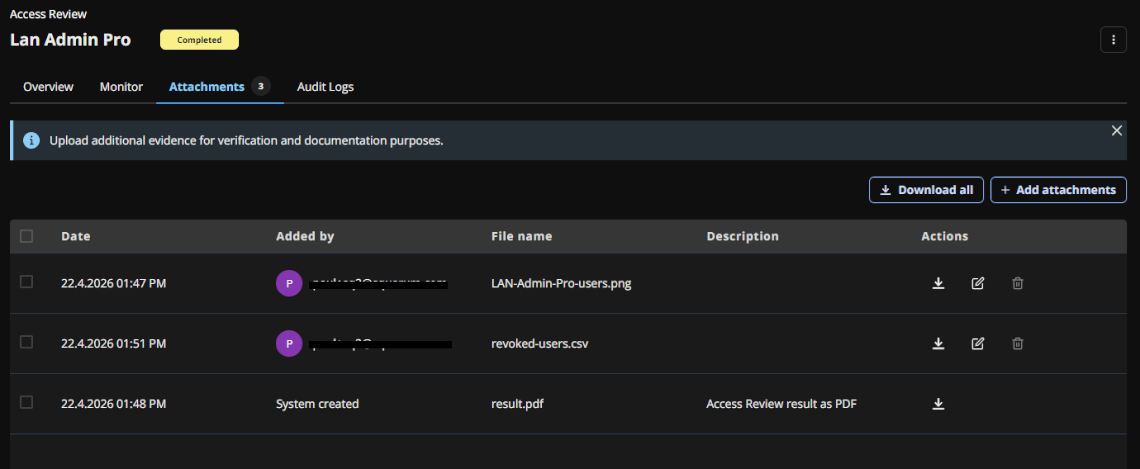Click the System created cell

[318, 404]
